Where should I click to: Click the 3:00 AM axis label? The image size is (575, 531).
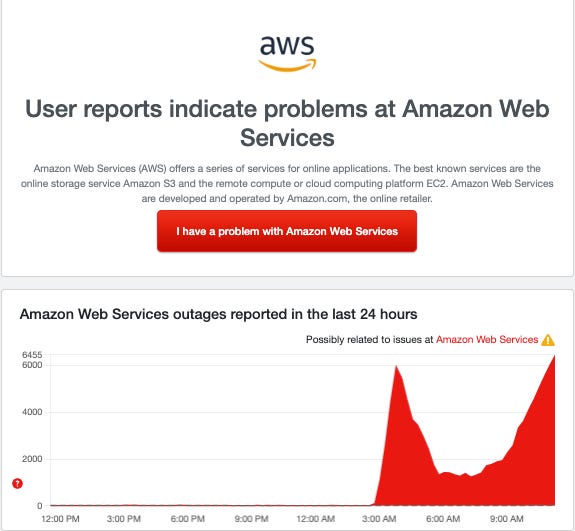click(379, 519)
